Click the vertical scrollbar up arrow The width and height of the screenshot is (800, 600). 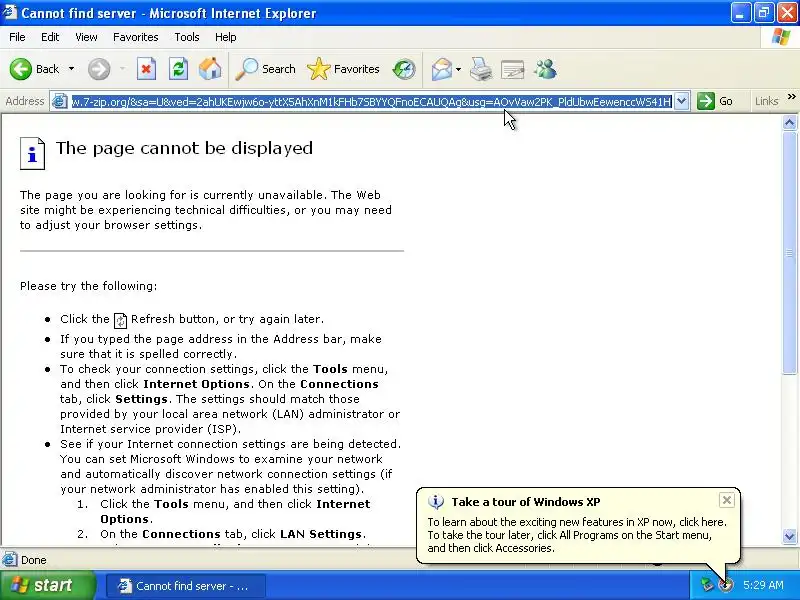(789, 122)
